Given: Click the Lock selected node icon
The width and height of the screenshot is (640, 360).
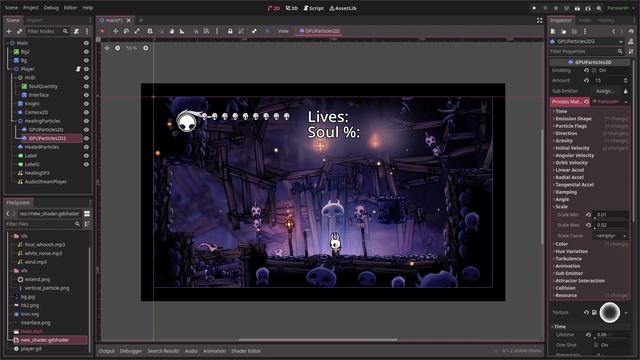Looking at the screenshot, I should pos(230,31).
